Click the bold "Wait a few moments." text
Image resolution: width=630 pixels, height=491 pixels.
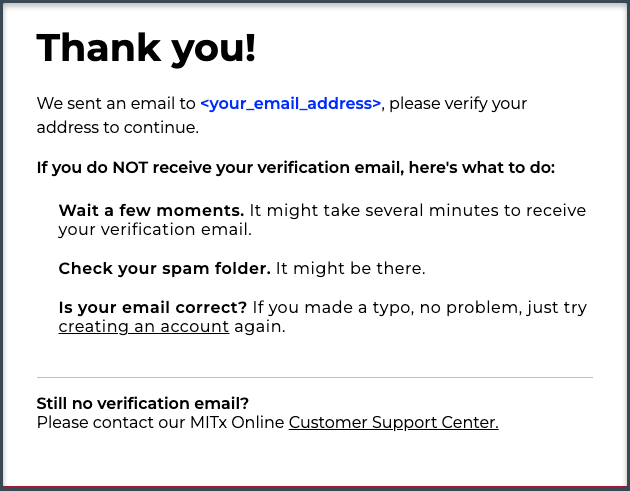151,210
